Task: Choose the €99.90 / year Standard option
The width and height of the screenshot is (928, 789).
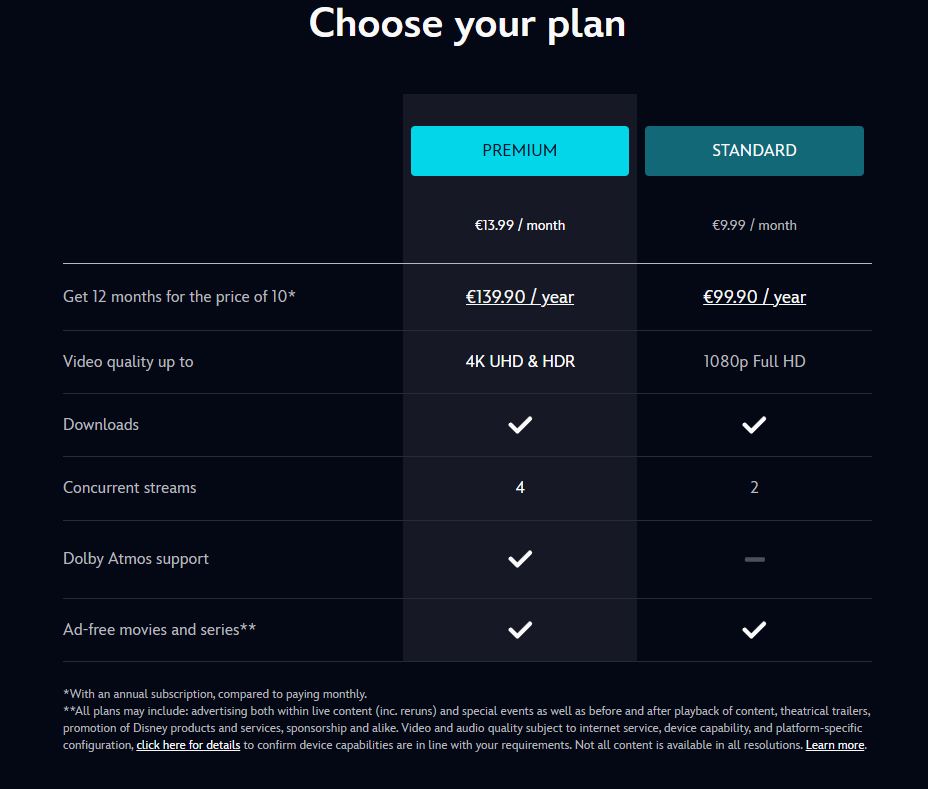Action: click(754, 297)
